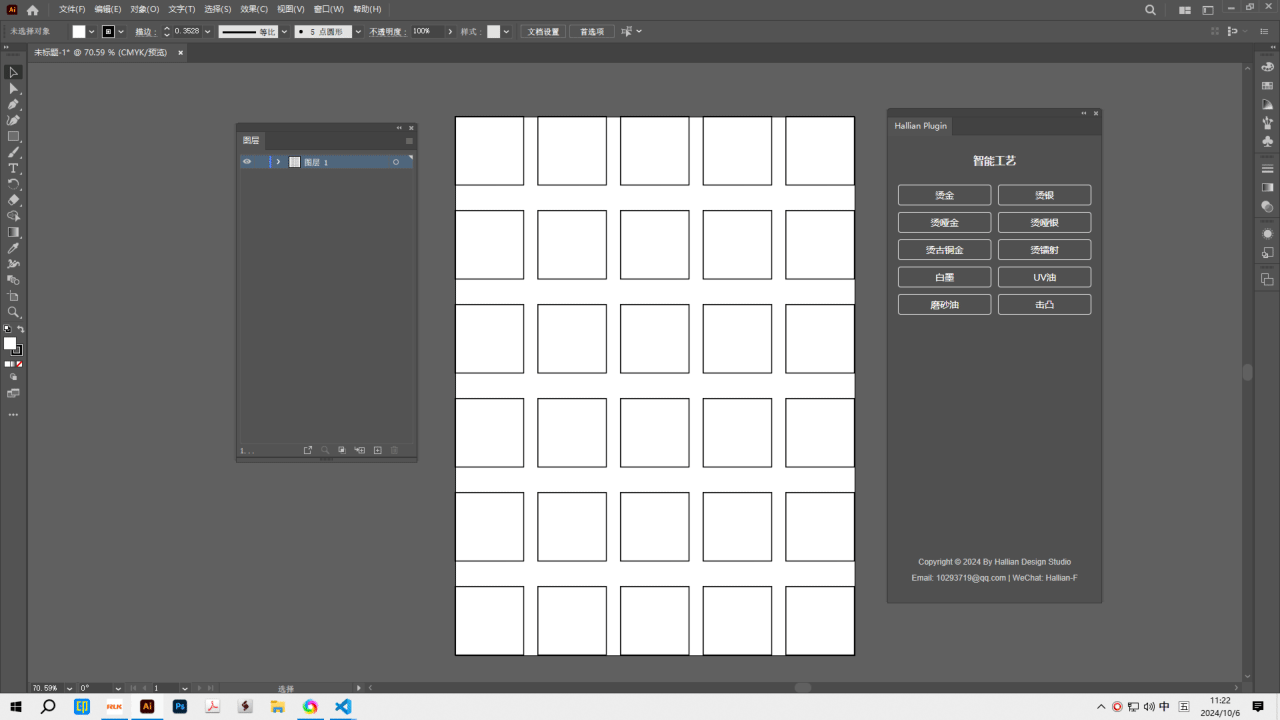Viewport: 1280px width, 720px height.
Task: Open the 效果(C) menu
Action: pos(254,9)
